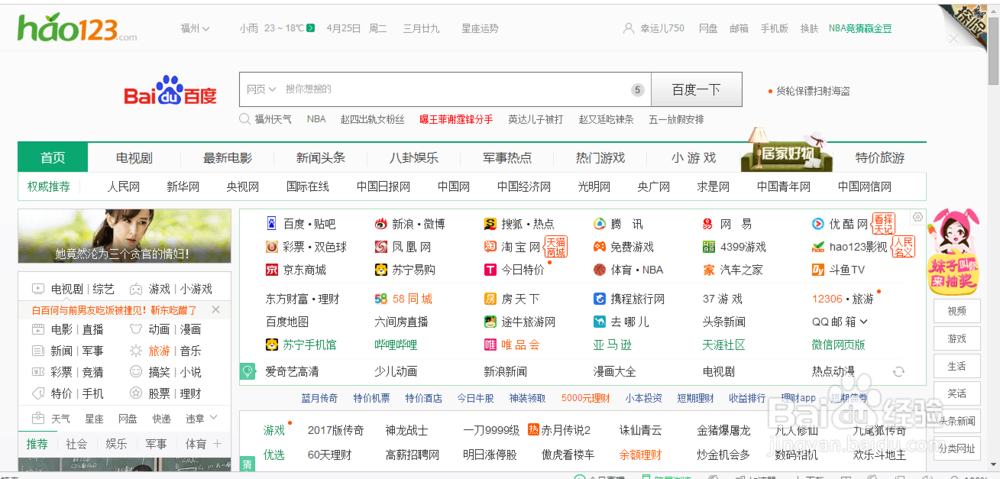
Task: Open the 4399游戏 icon
Action: pos(708,247)
